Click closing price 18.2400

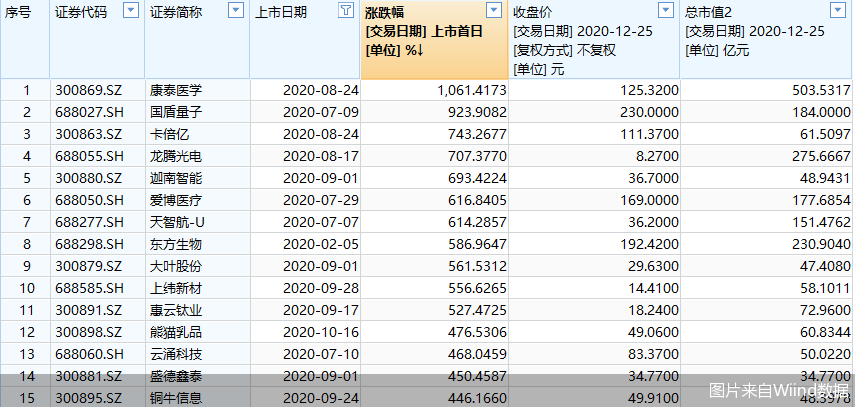[653, 310]
